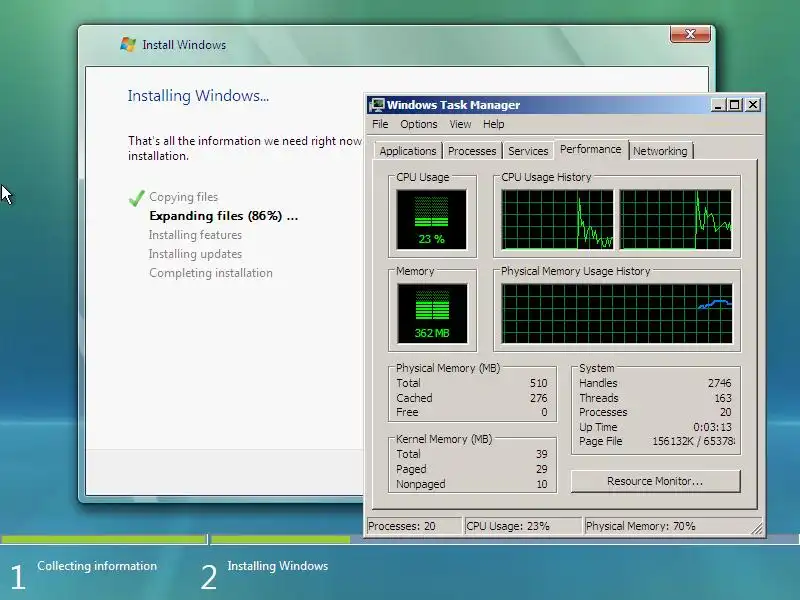The image size is (800, 600).
Task: Switch to the Applications tab
Action: (408, 151)
